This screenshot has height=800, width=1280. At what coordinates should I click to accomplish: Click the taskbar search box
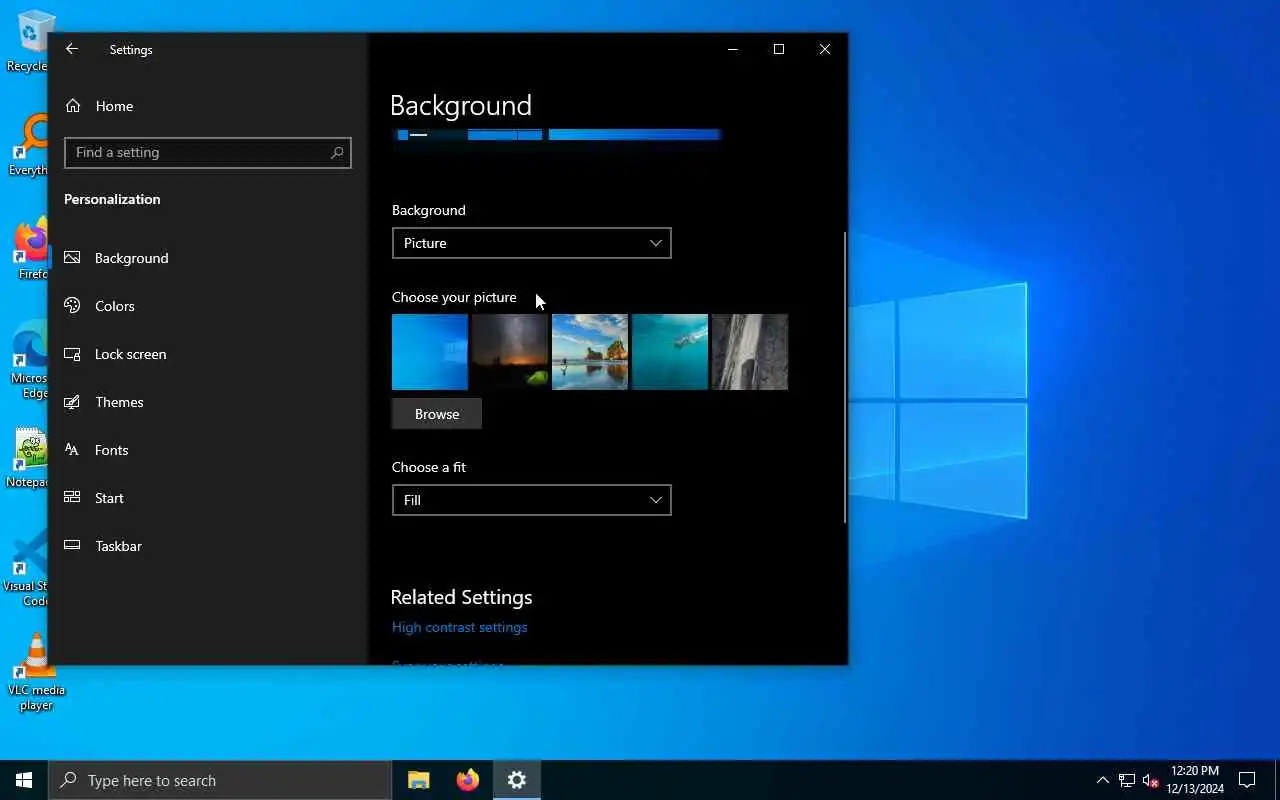220,780
